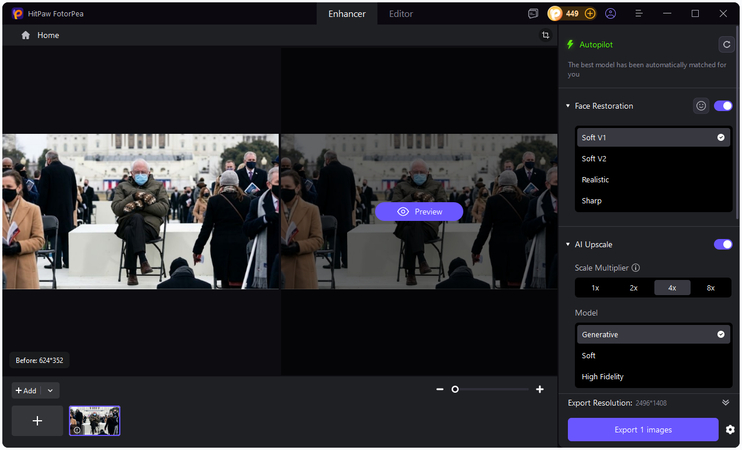Click the Scale Multiplier info icon

click(x=636, y=268)
